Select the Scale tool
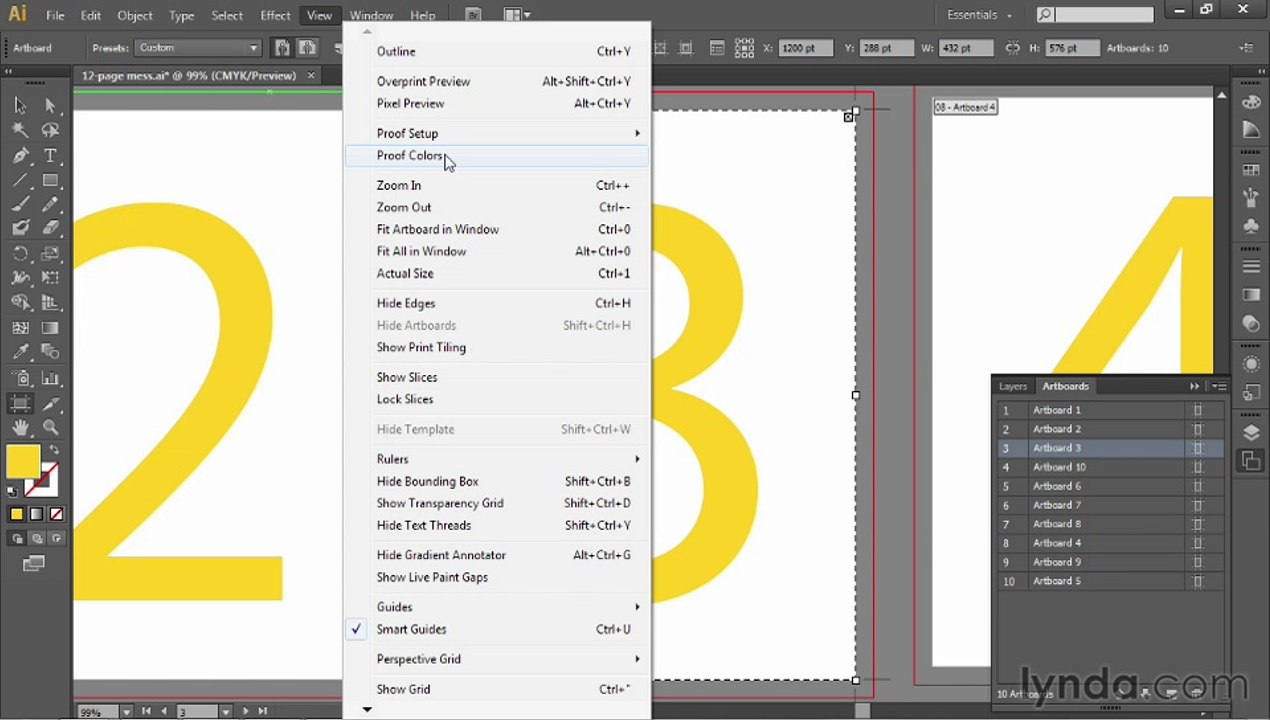Image resolution: width=1270 pixels, height=720 pixels. pos(50,254)
